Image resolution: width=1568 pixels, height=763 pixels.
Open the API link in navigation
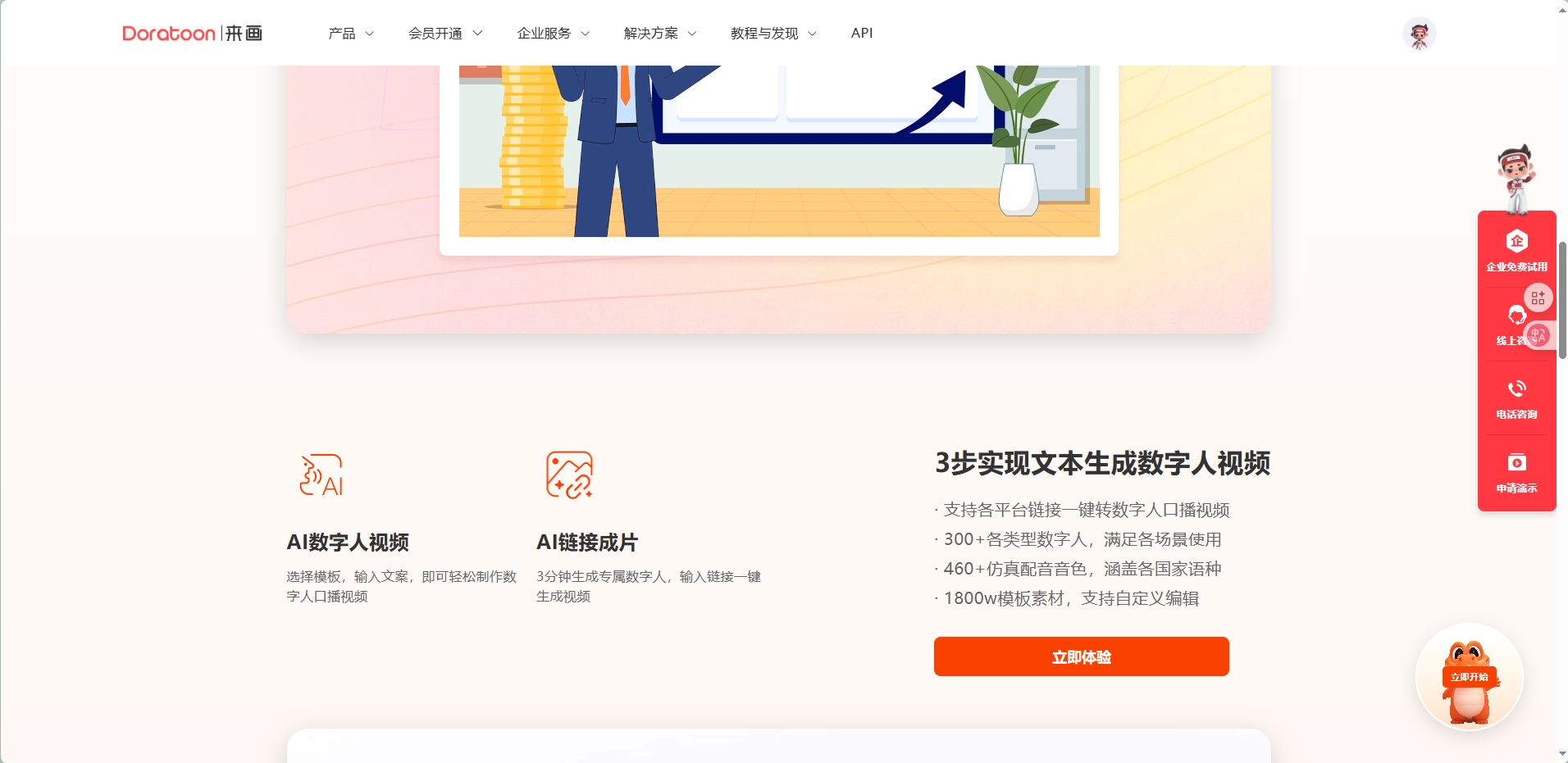click(862, 33)
